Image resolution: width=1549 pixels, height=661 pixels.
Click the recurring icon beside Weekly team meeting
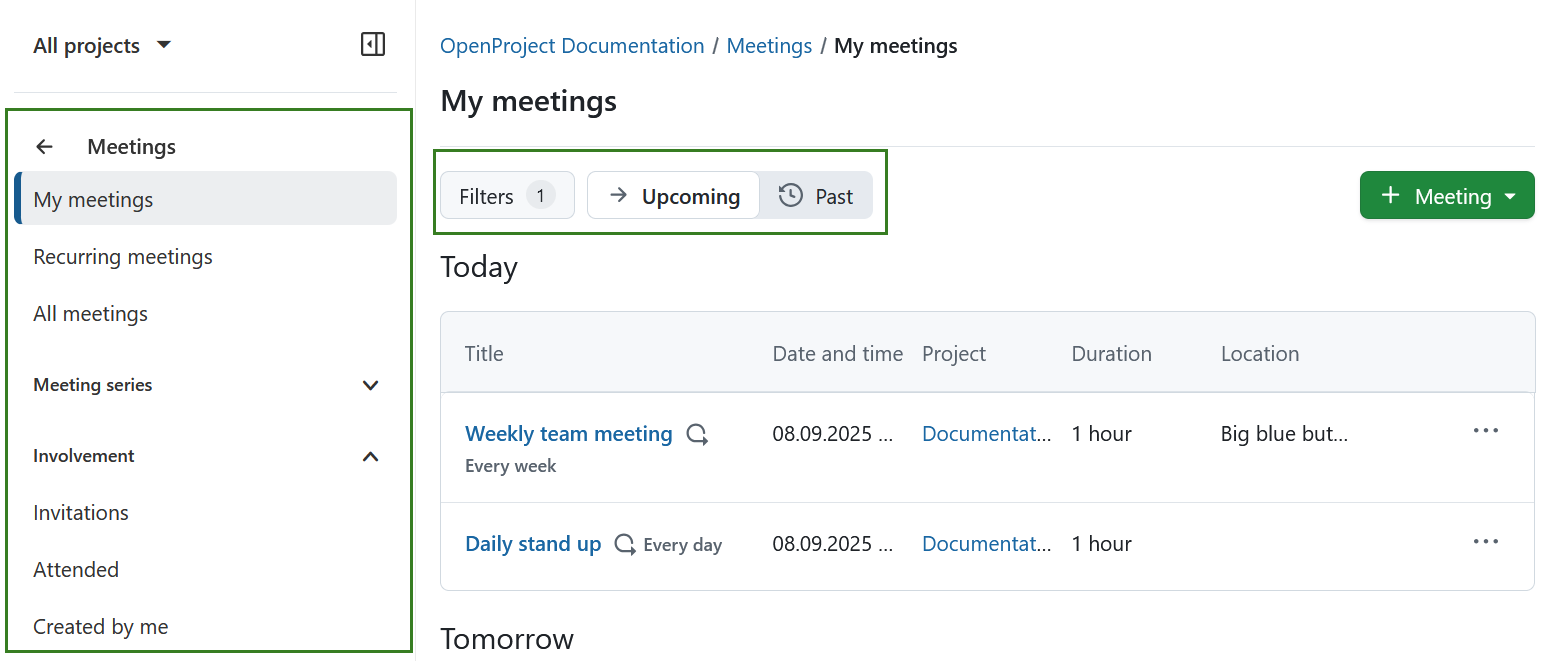[697, 433]
